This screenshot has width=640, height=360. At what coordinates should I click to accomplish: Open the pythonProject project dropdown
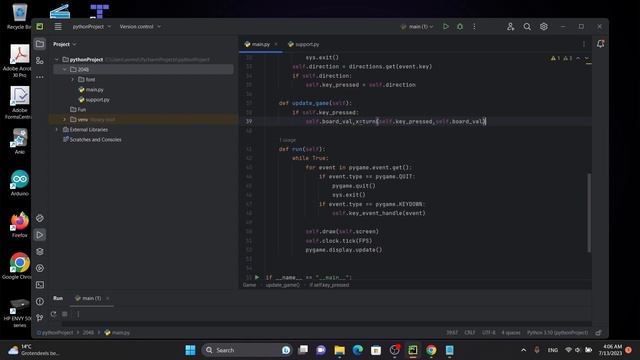(91, 27)
